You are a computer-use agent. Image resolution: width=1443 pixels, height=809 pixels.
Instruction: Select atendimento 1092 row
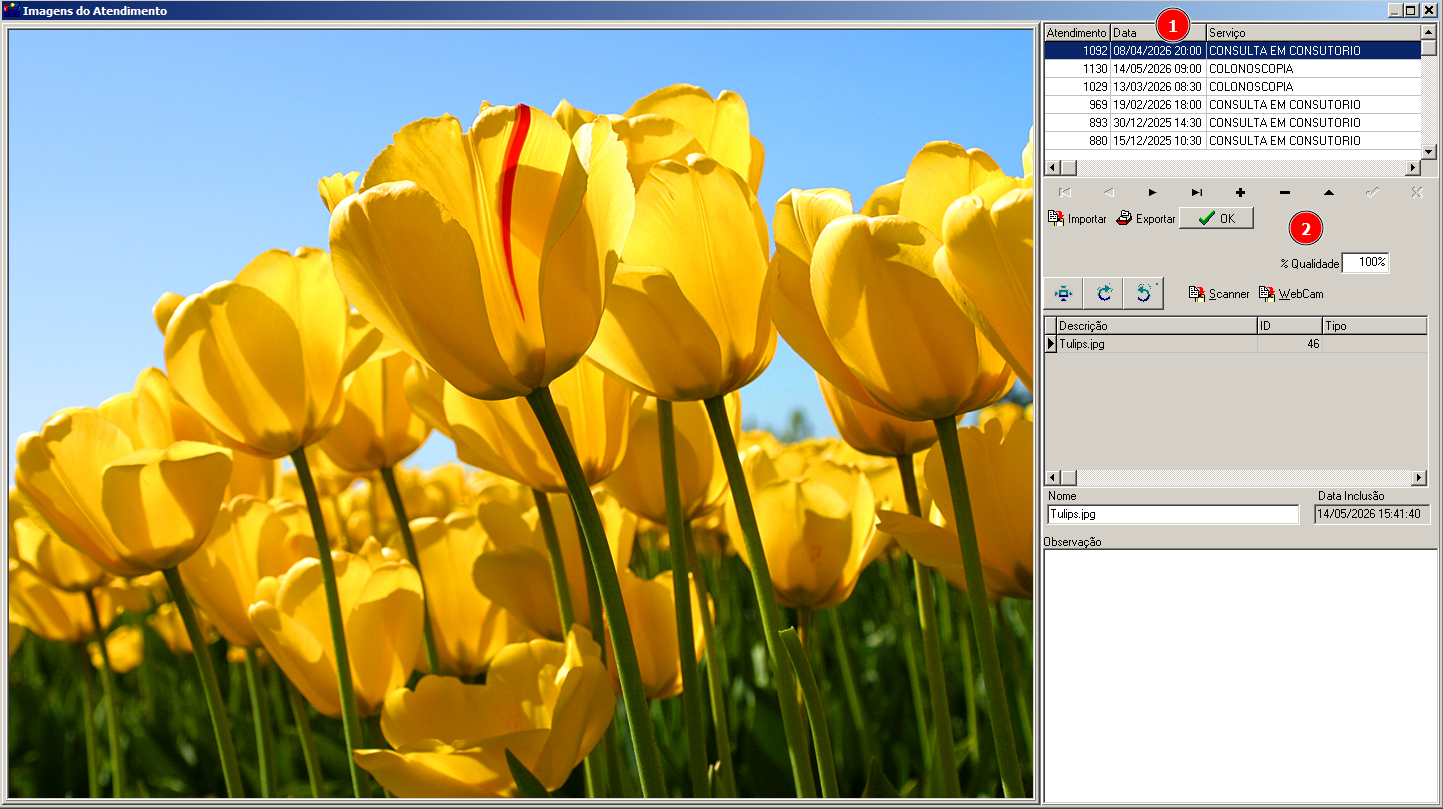pyautogui.click(x=1233, y=50)
